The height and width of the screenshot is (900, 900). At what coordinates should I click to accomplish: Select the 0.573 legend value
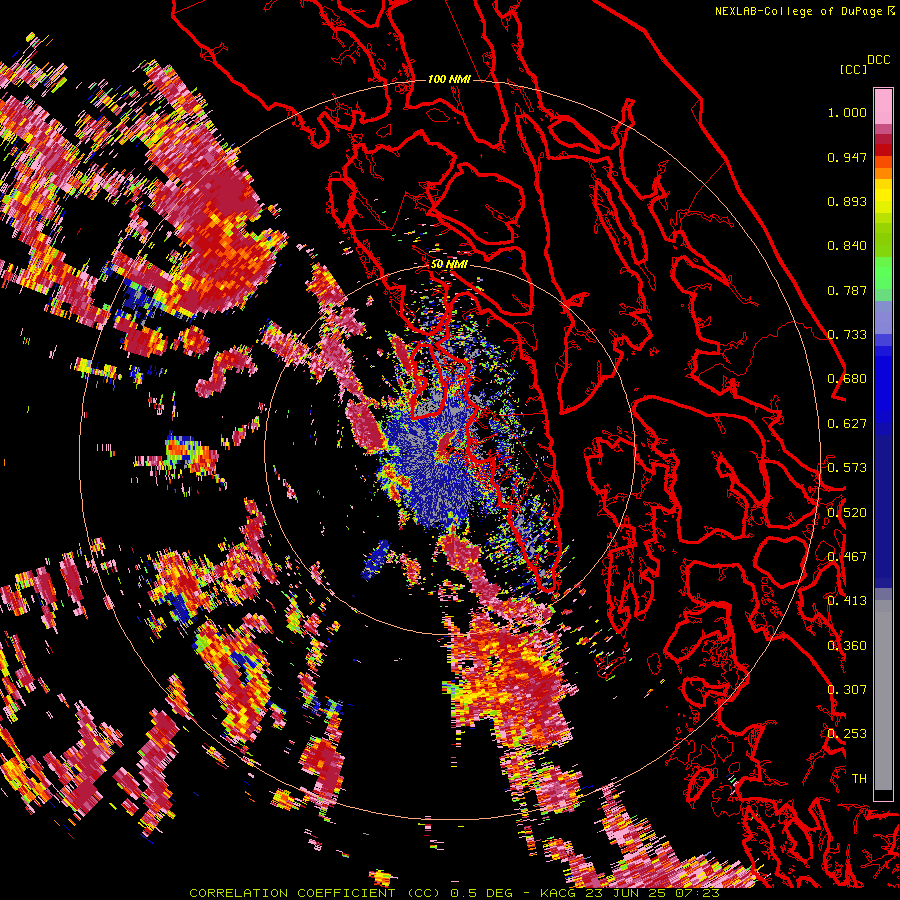tap(847, 468)
